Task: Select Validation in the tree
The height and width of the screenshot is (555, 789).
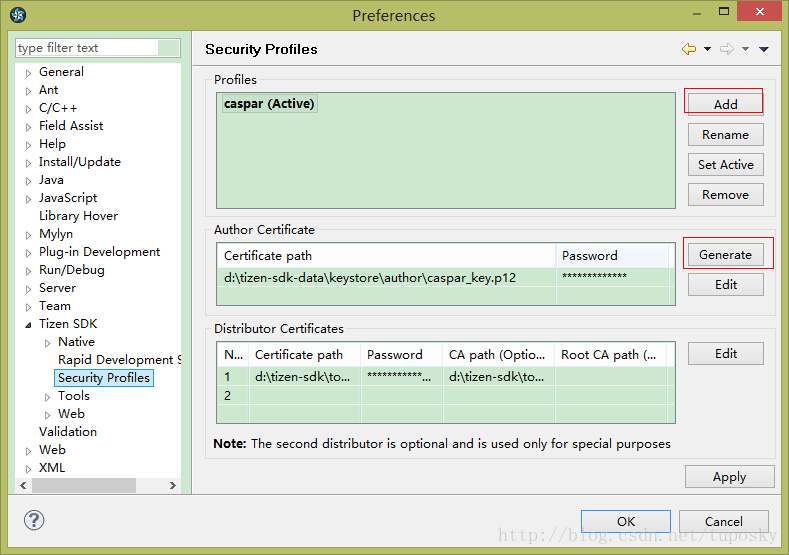Action: tap(68, 432)
